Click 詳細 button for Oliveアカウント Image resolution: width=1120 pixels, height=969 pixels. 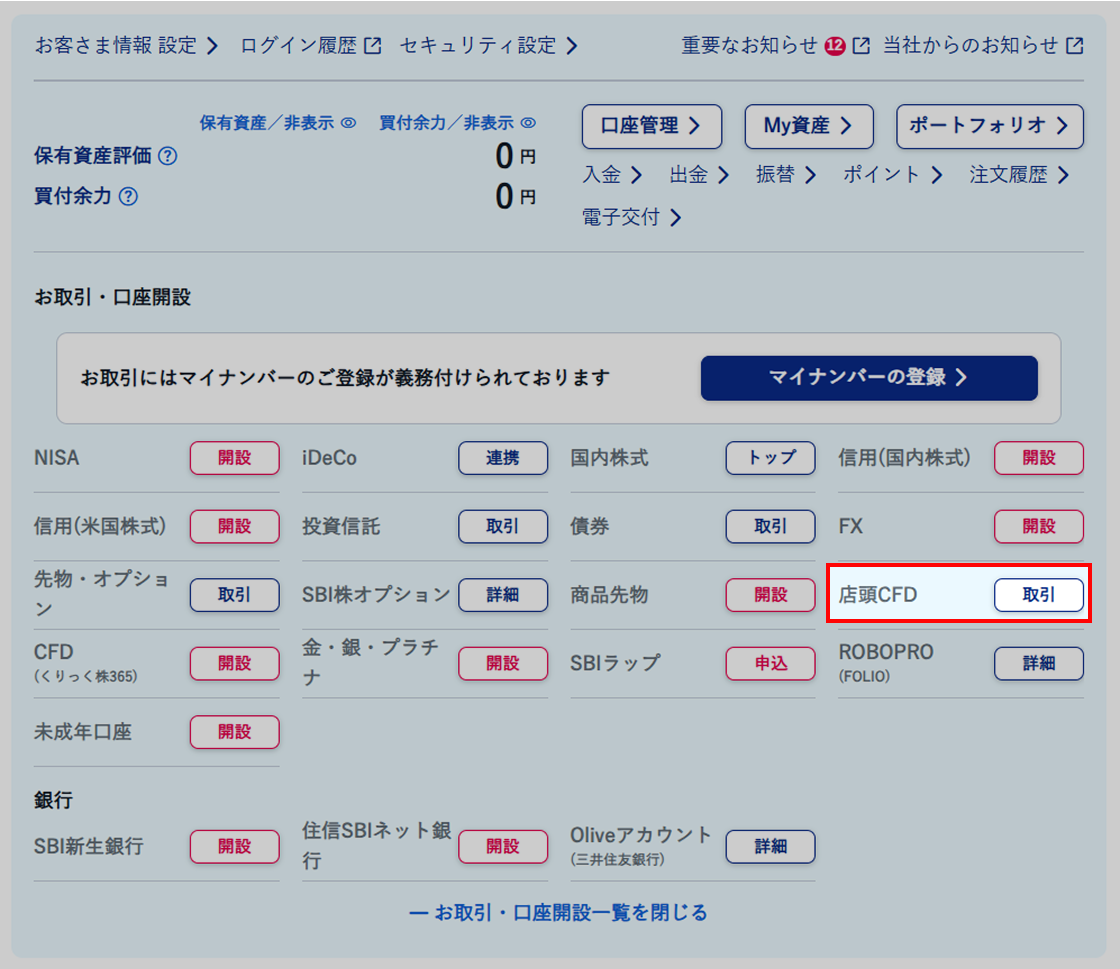tap(770, 846)
